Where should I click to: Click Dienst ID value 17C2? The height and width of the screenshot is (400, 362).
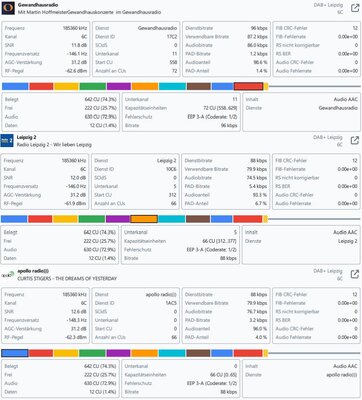[172, 37]
